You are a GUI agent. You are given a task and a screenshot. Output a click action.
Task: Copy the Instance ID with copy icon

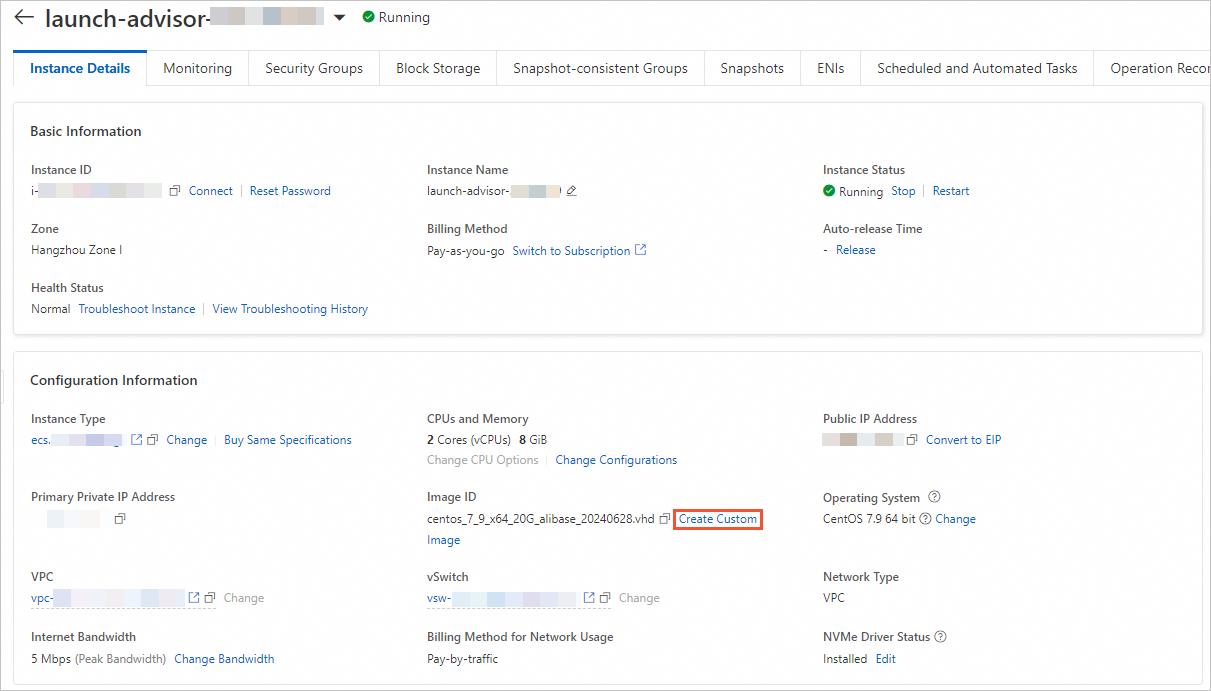click(175, 191)
